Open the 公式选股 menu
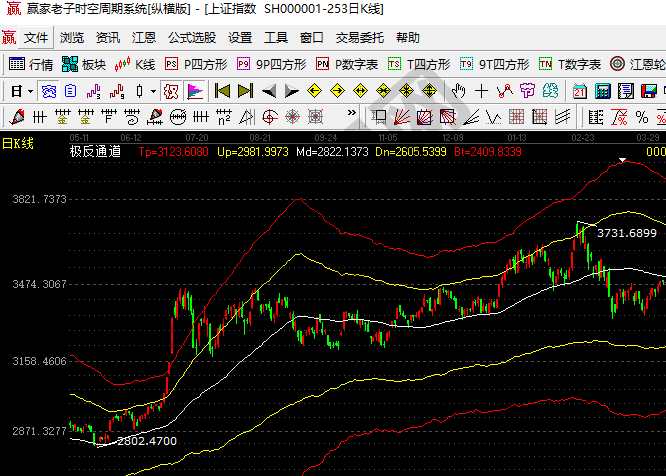Viewport: 666px width, 476px height. (191, 38)
